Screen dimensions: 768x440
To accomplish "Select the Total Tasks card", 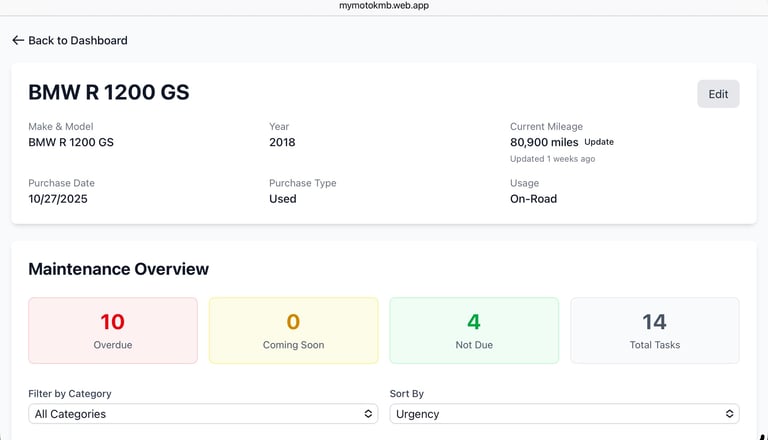I will tap(654, 330).
